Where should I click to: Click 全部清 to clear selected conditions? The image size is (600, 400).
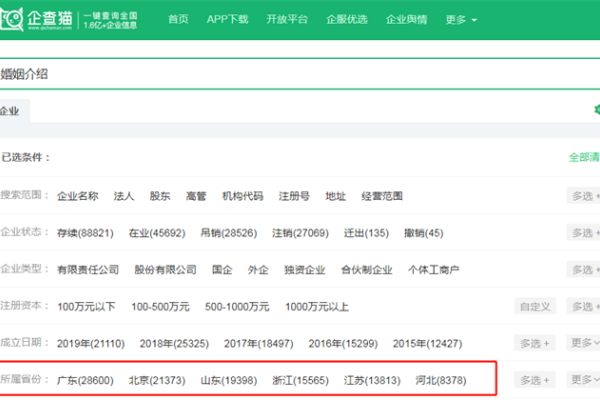[584, 157]
